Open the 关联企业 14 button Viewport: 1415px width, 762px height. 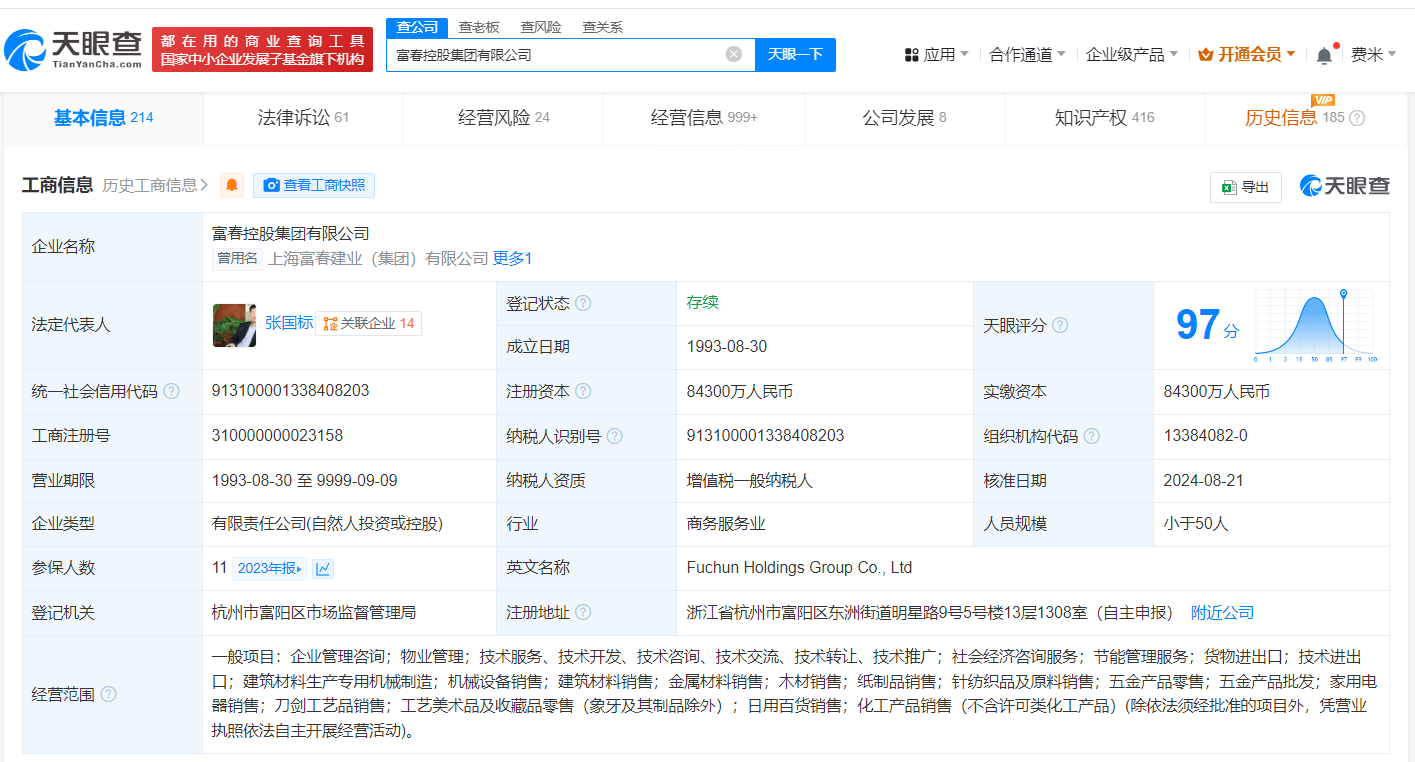(x=368, y=324)
